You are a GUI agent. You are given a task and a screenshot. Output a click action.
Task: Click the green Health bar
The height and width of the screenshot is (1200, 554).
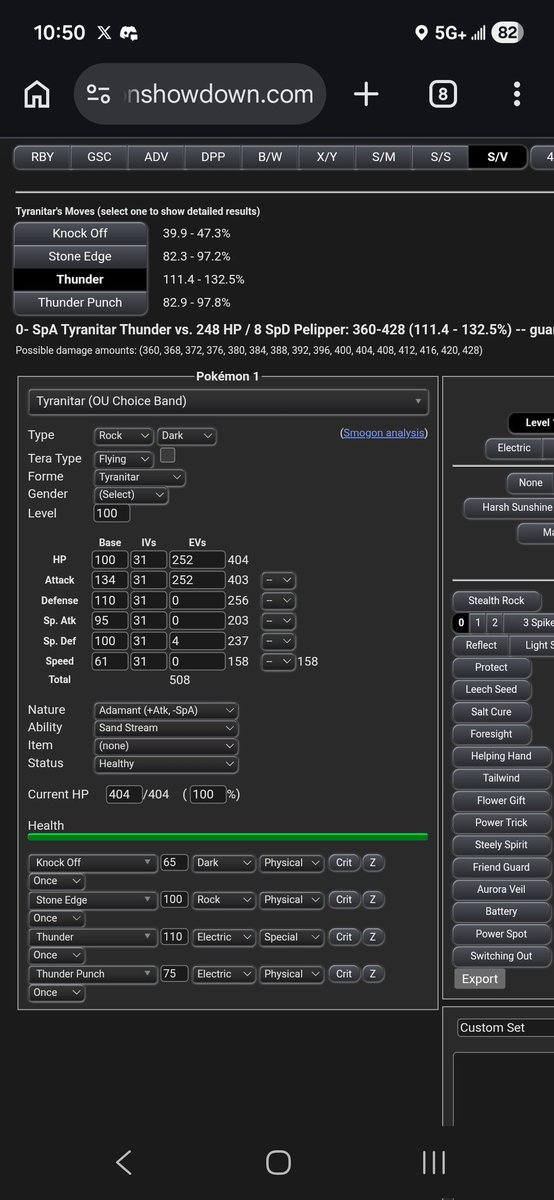tap(228, 837)
